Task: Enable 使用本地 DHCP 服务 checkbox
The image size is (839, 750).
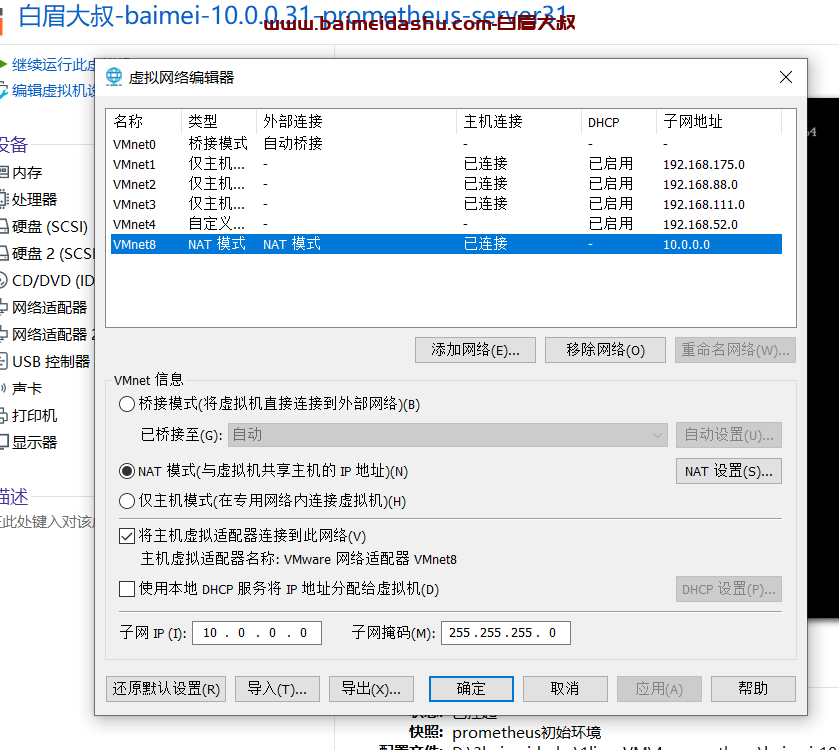Action: point(127,589)
